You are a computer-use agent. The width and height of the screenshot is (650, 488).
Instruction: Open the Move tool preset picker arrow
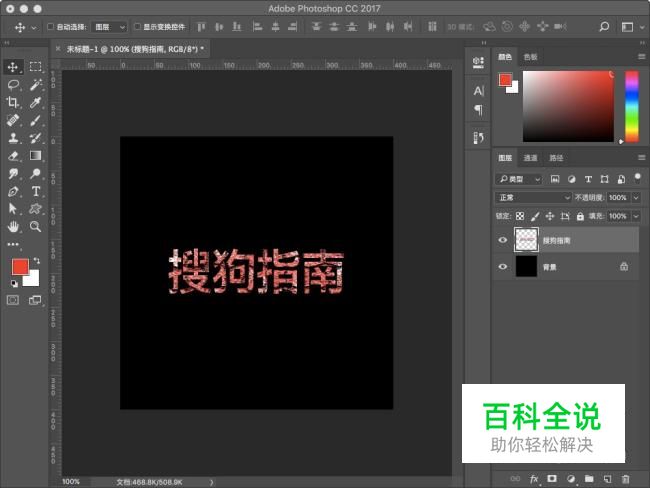pyautogui.click(x=34, y=28)
